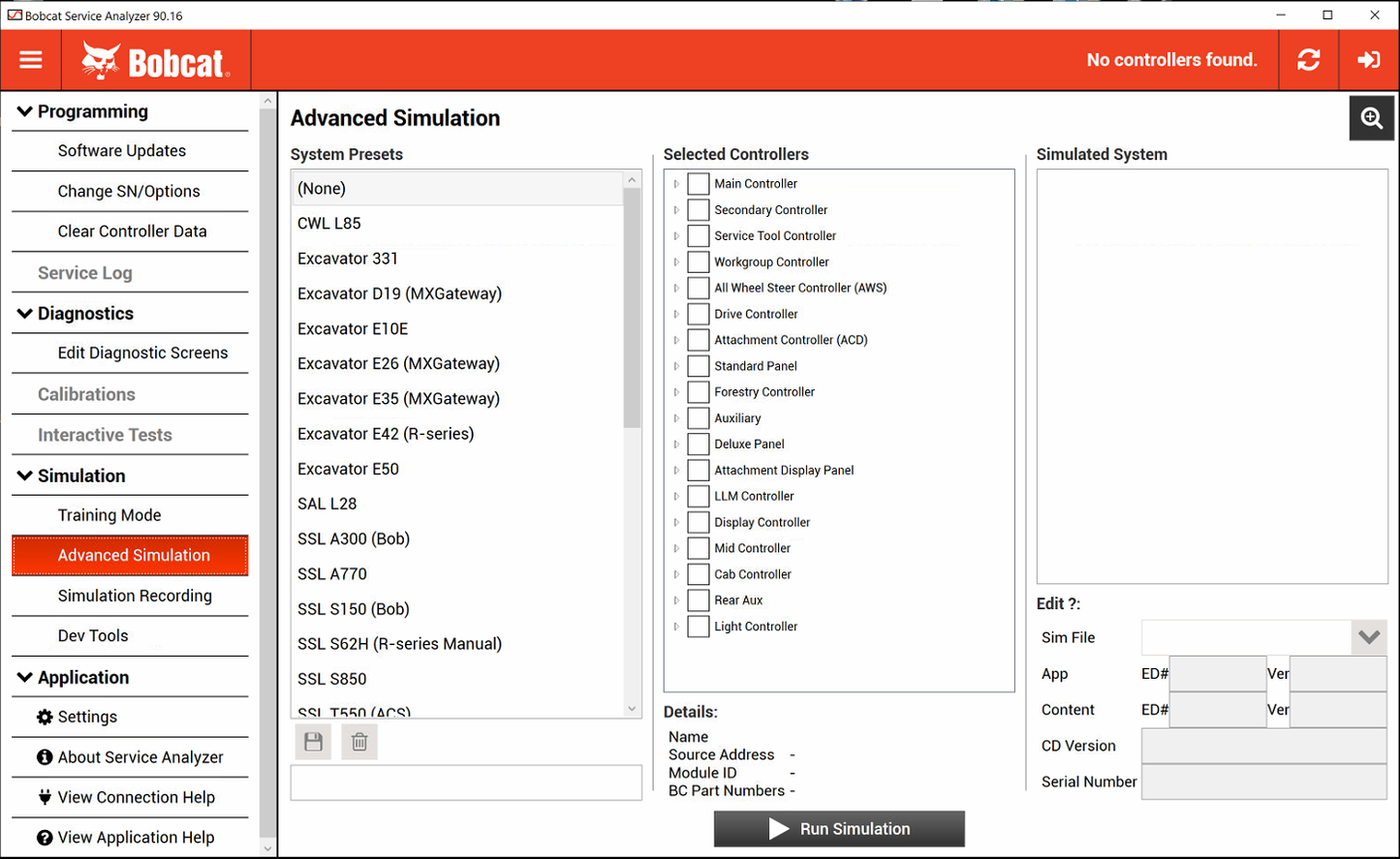This screenshot has width=1400, height=859.
Task: Select Advanced Simulation in sidebar
Action: coord(130,556)
